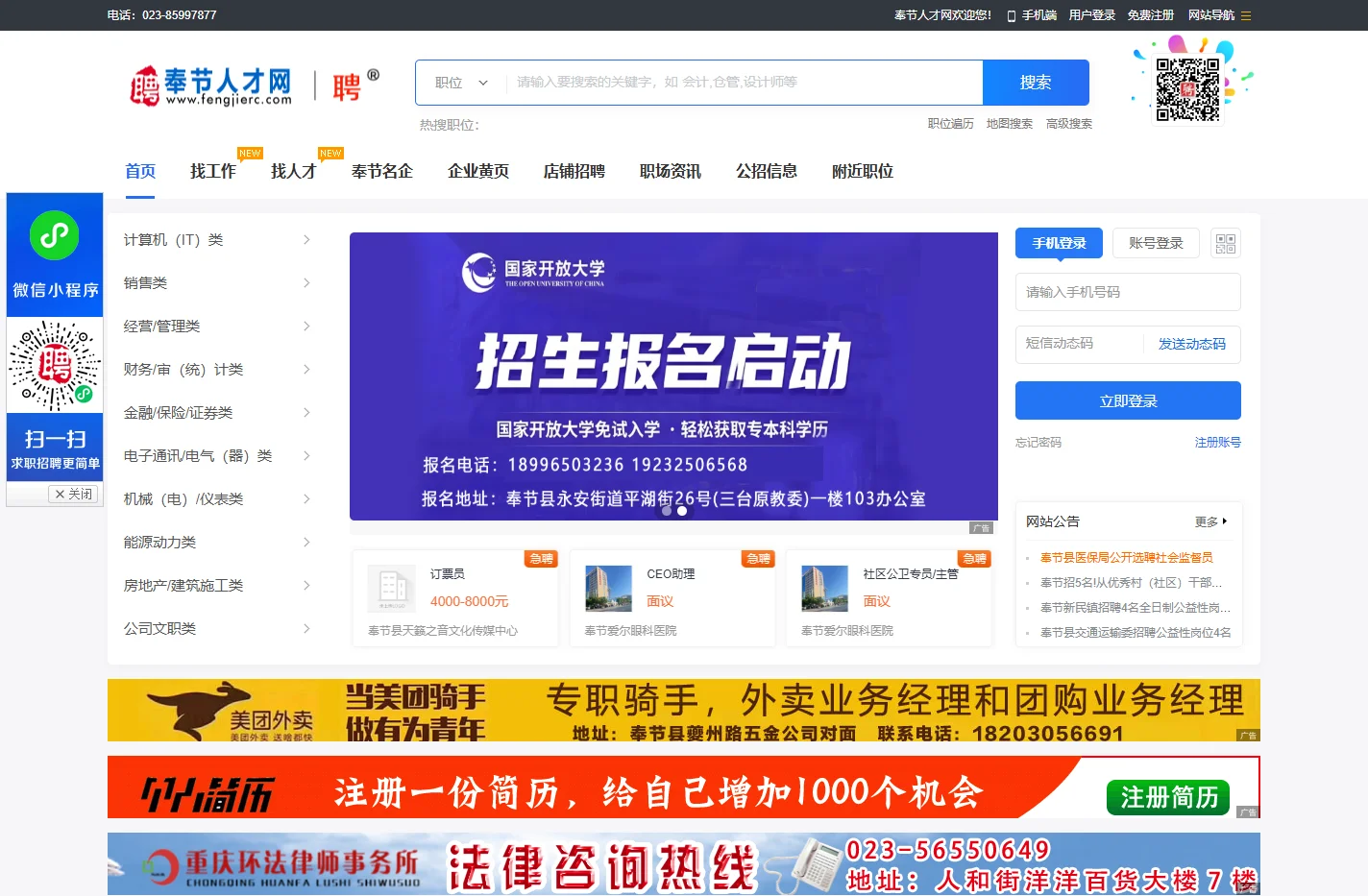The image size is (1368, 896).
Task: Open the 店铺招聘 nav tab
Action: click(574, 171)
